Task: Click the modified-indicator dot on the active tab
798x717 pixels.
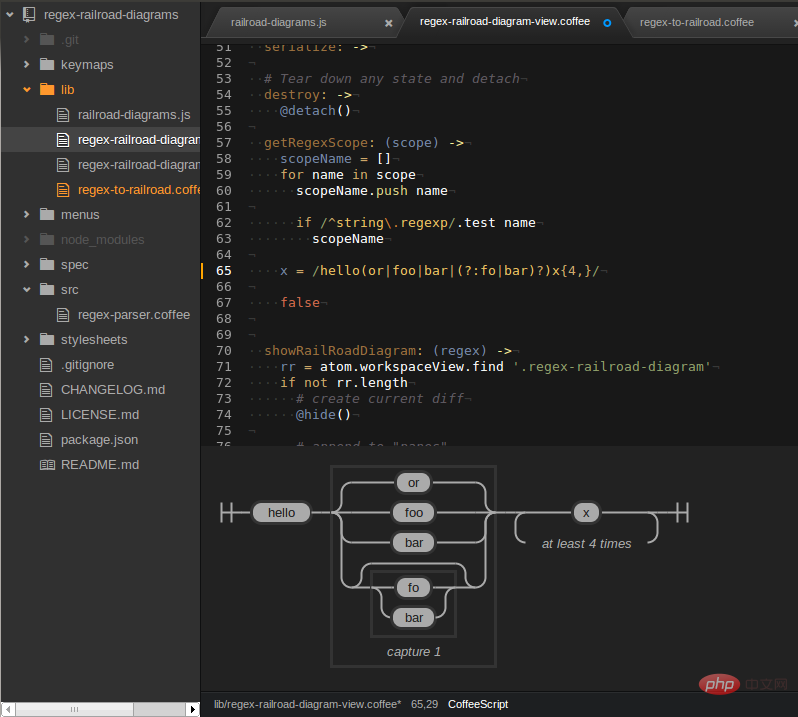Action: (x=607, y=23)
